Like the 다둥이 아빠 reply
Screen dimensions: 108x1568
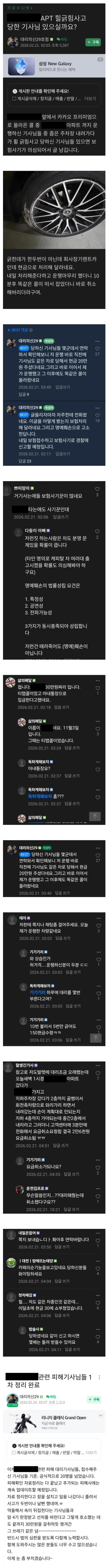(x=97, y=531)
